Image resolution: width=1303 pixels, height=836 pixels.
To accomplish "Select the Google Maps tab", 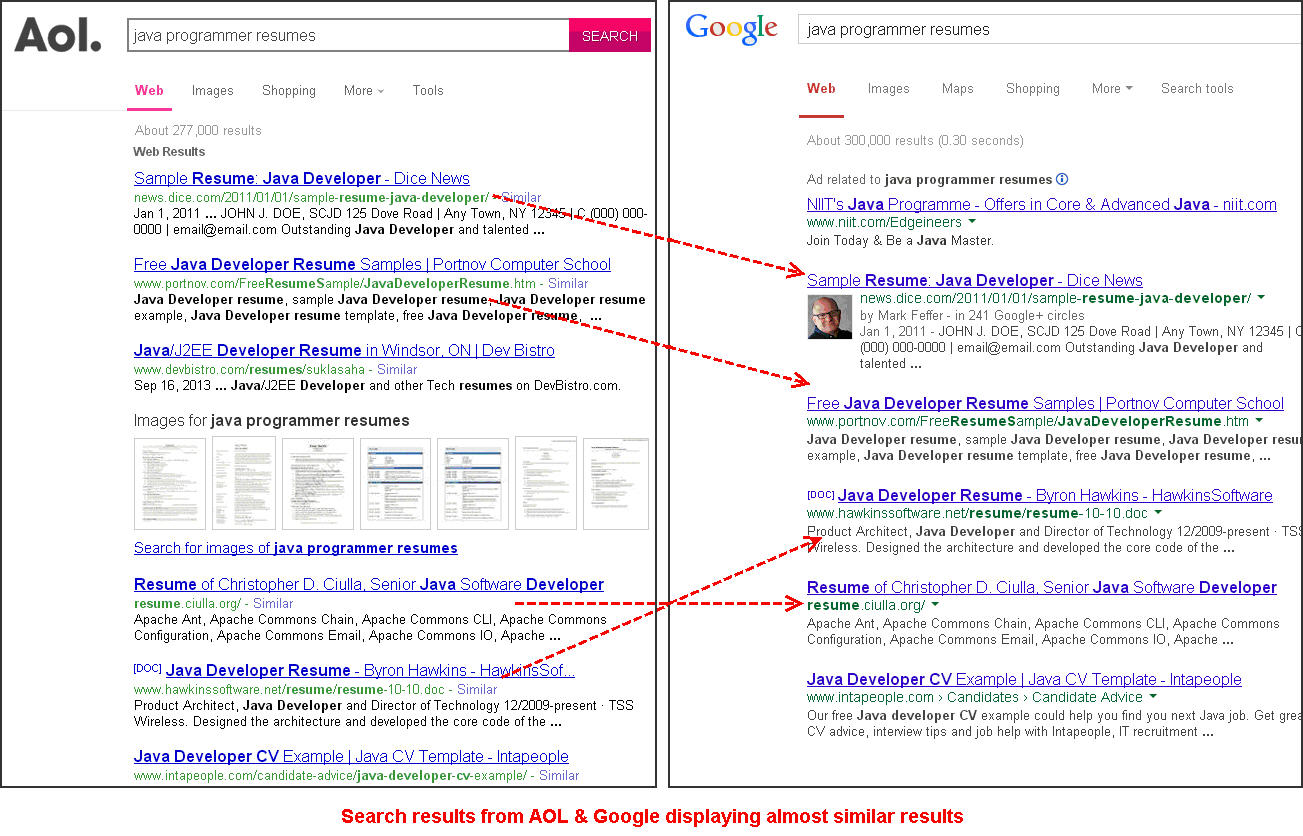I will [x=957, y=88].
